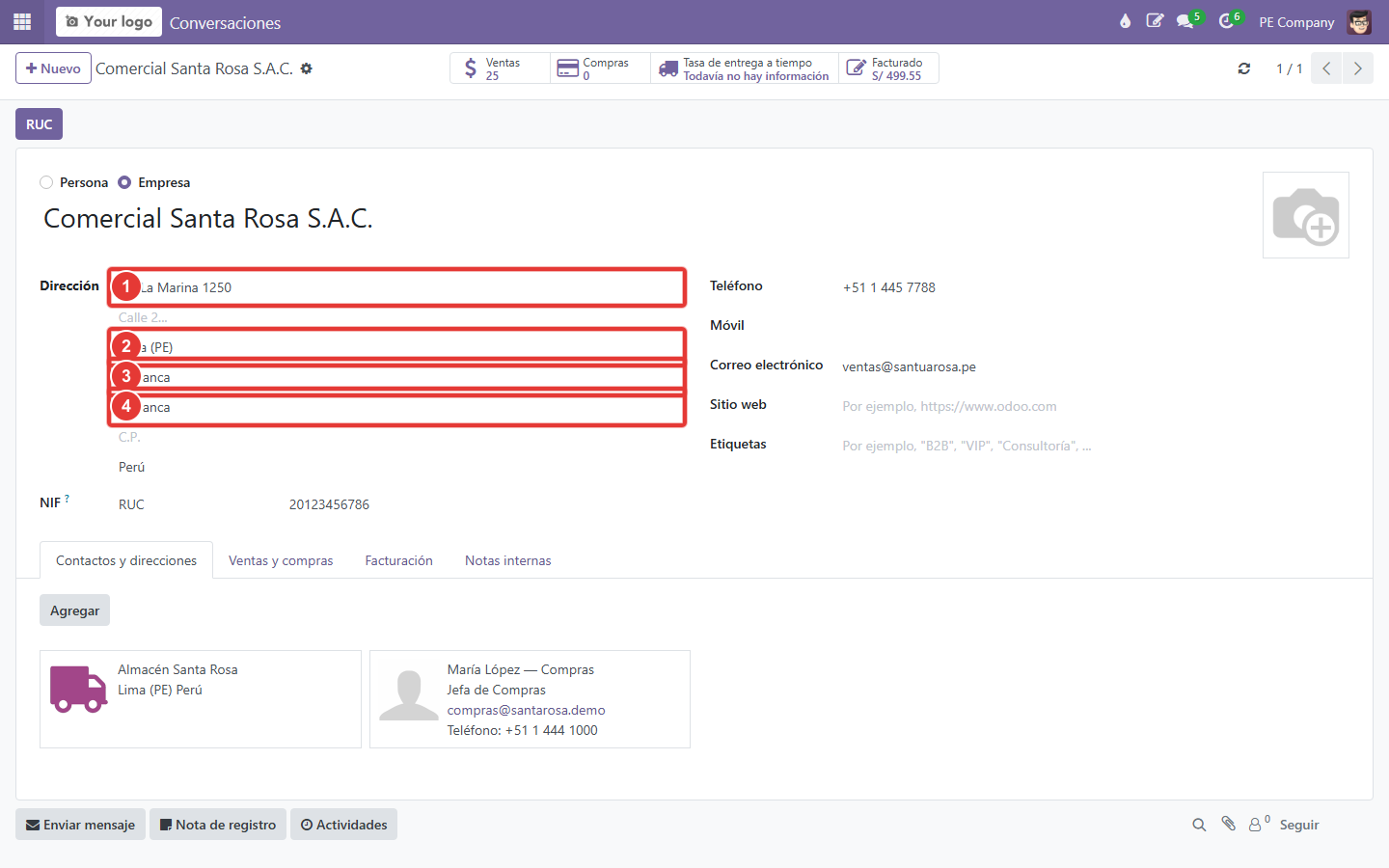Open the Ventas 25 stat button

tap(500, 68)
